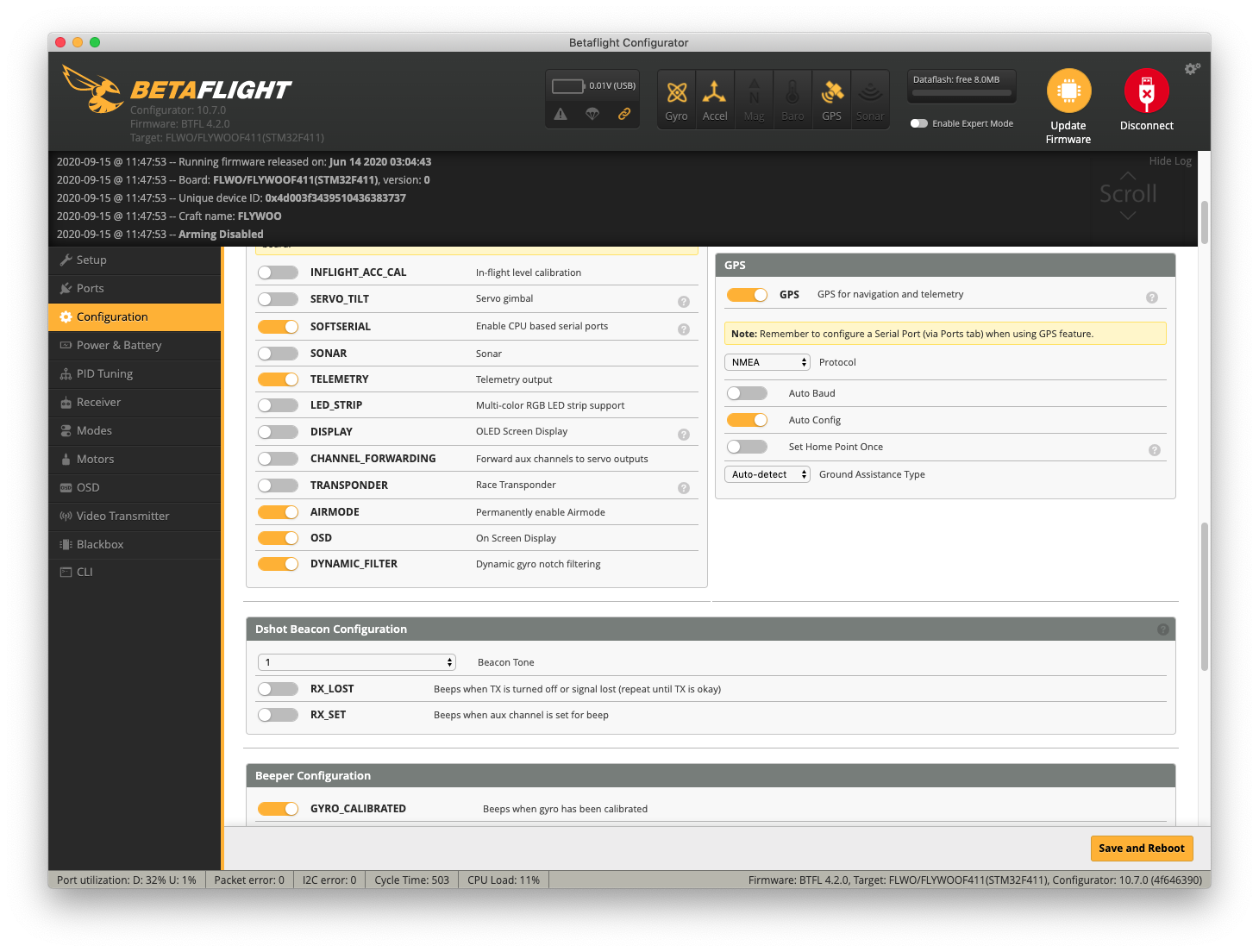Enable RX_SET beacon switch
The height and width of the screenshot is (952, 1259).
point(278,715)
